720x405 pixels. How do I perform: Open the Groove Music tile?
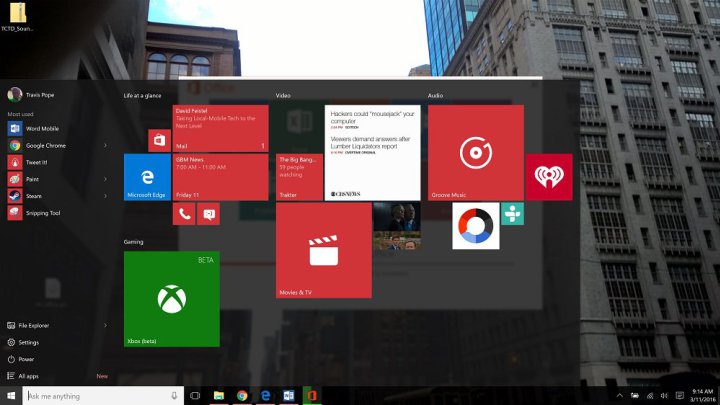(x=475, y=152)
